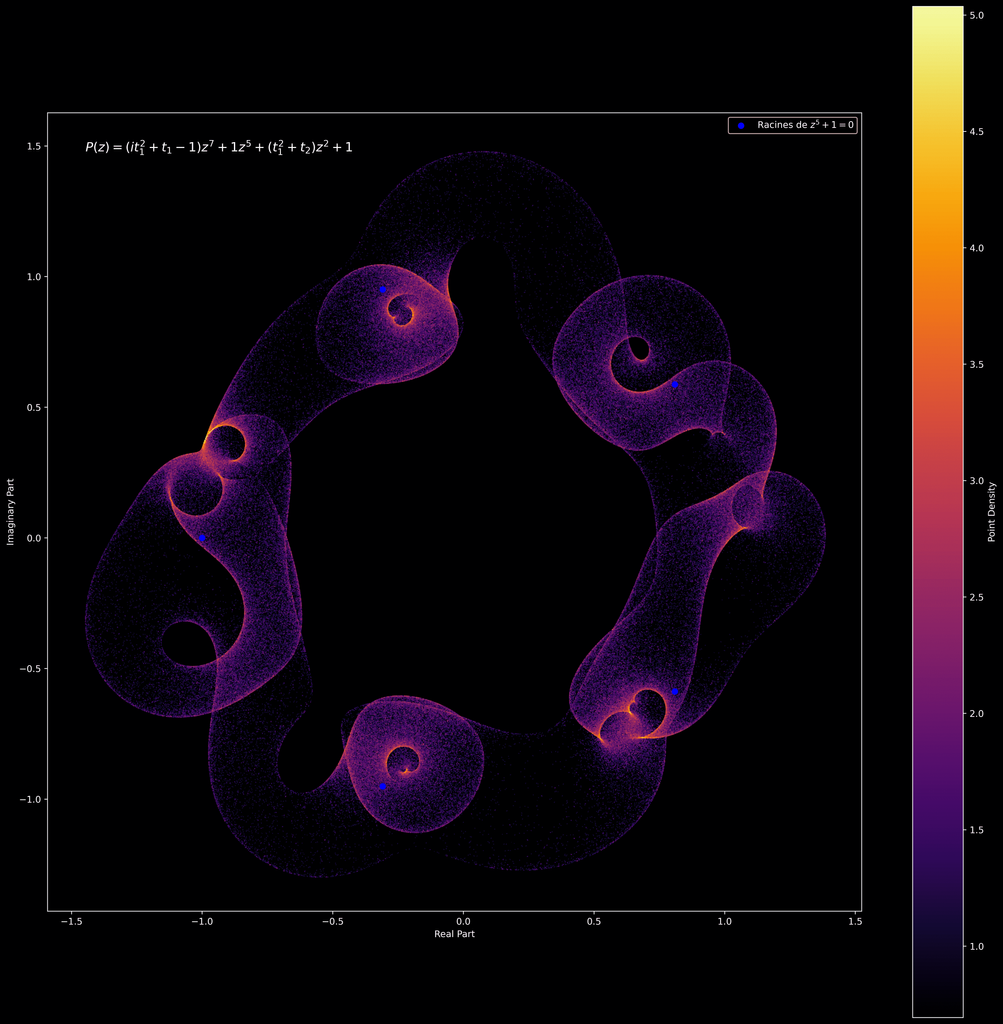Select the legend text 'Racines de z⁵+1=0'
The height and width of the screenshot is (1024, 1003).
(x=806, y=125)
